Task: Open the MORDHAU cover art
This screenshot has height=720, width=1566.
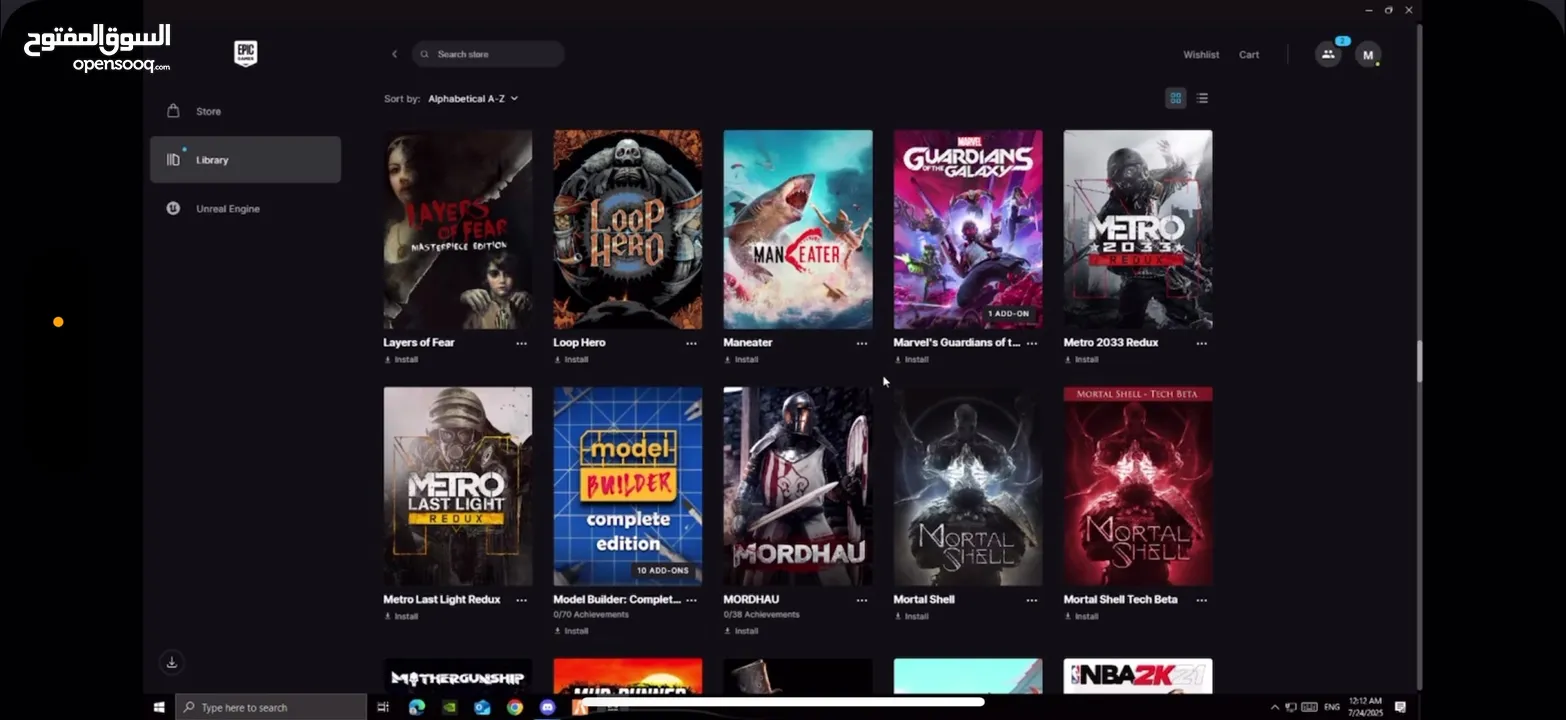Action: point(798,486)
